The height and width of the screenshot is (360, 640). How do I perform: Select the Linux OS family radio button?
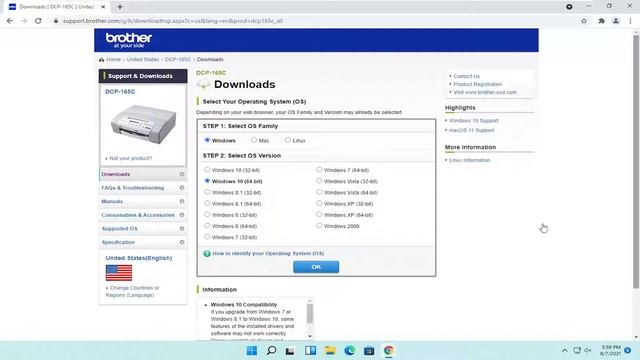pos(288,140)
